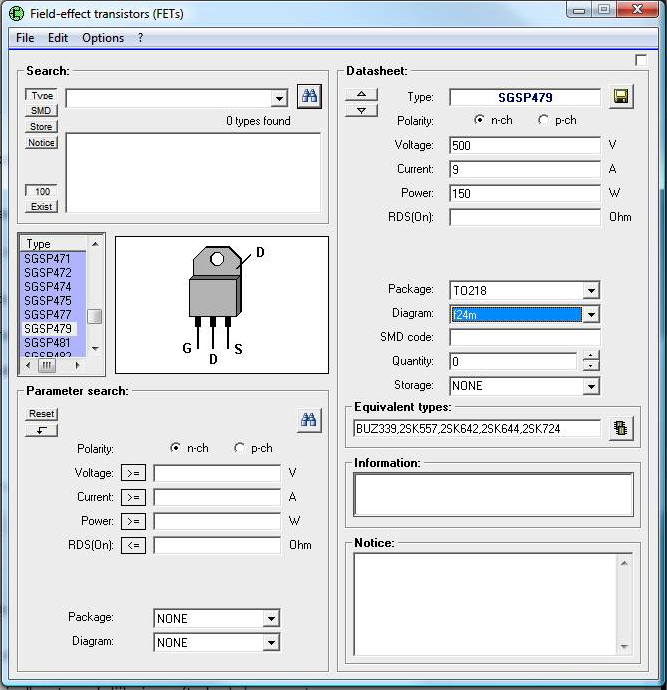
Task: Select p-ch polarity in Datasheet
Action: [544, 120]
